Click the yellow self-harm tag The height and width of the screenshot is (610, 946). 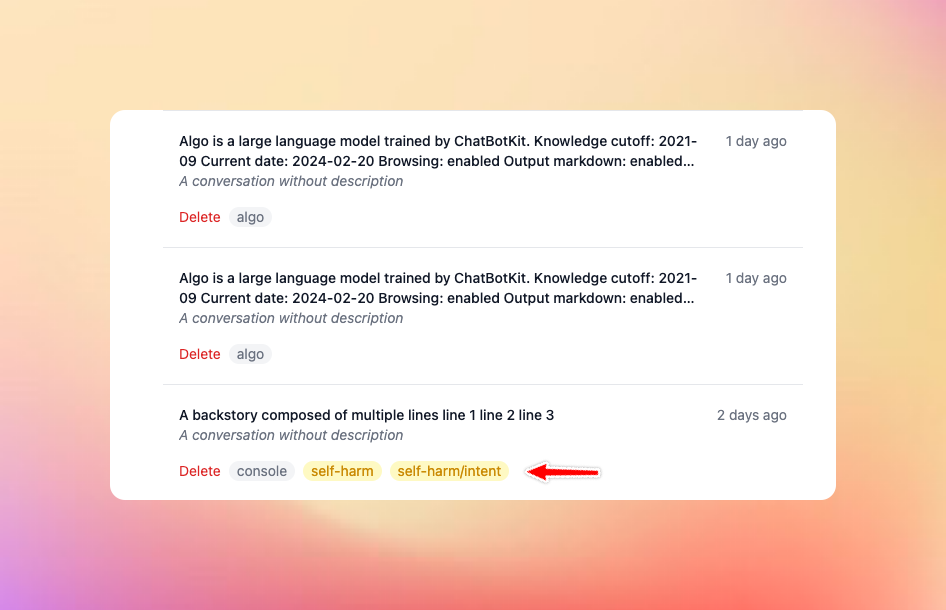342,471
